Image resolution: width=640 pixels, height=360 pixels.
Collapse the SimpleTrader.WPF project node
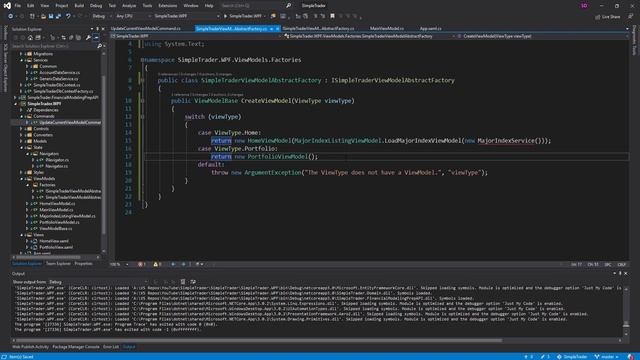16,104
